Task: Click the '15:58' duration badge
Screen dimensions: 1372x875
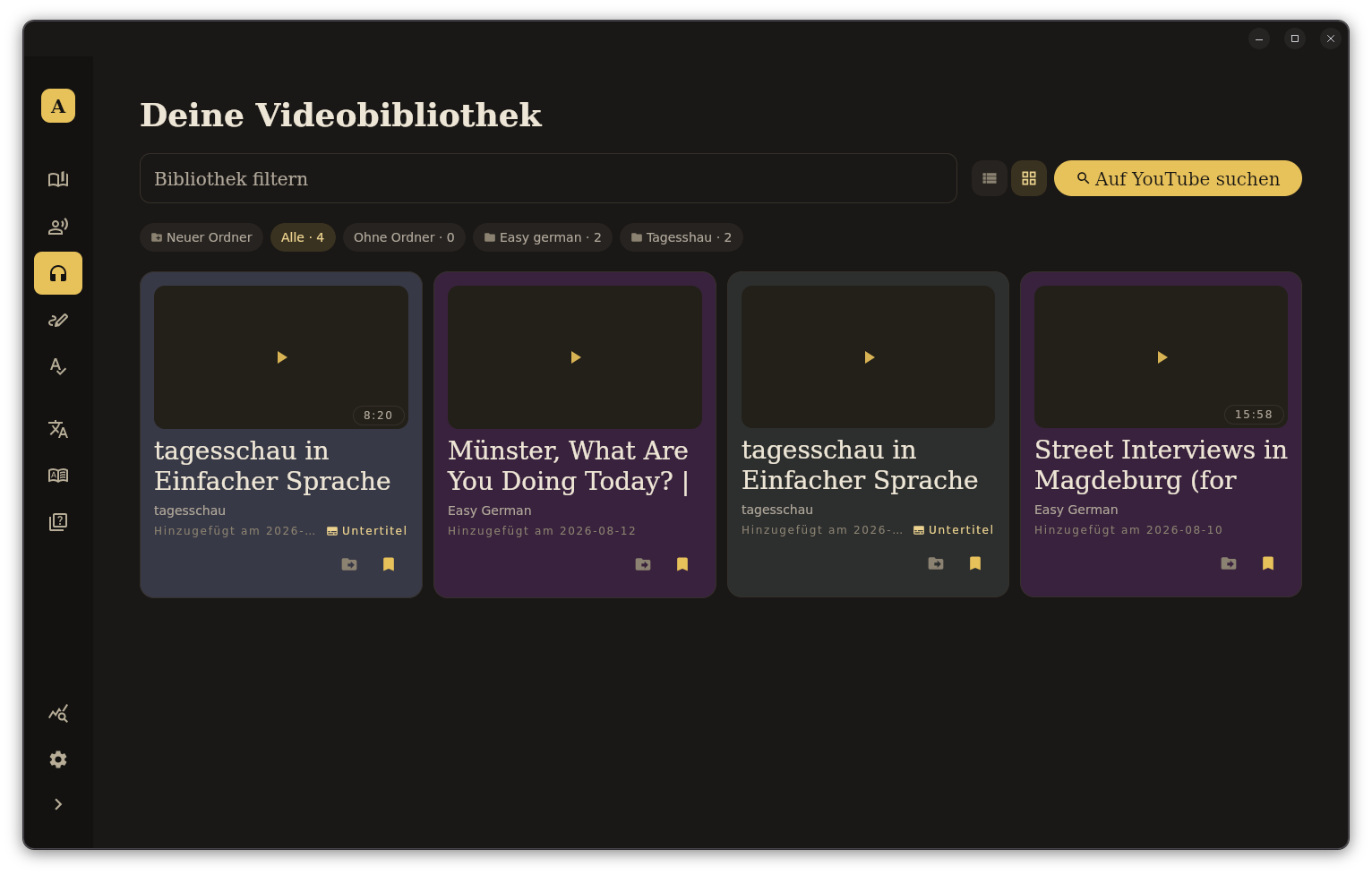Action: point(1254,415)
